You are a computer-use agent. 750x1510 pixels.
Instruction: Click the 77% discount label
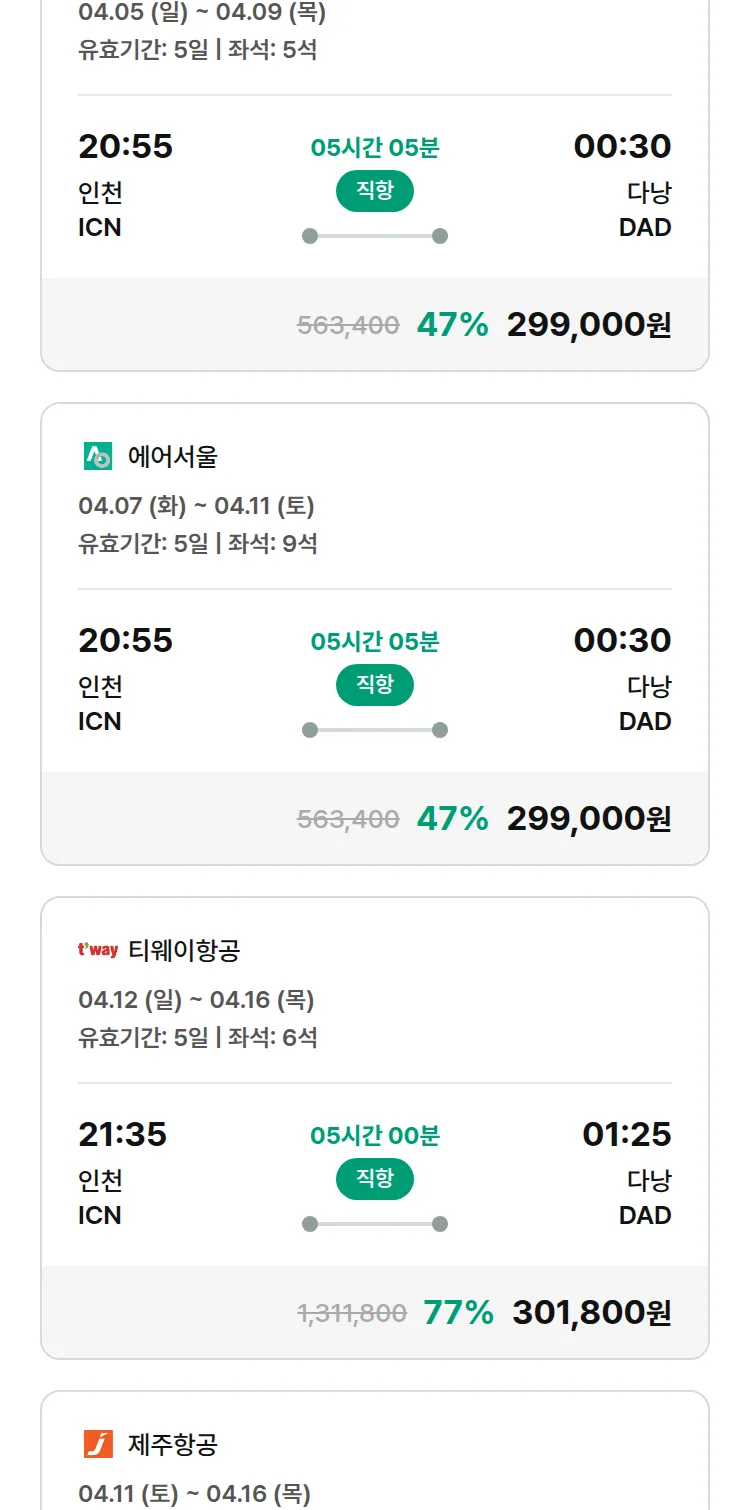coord(458,1312)
